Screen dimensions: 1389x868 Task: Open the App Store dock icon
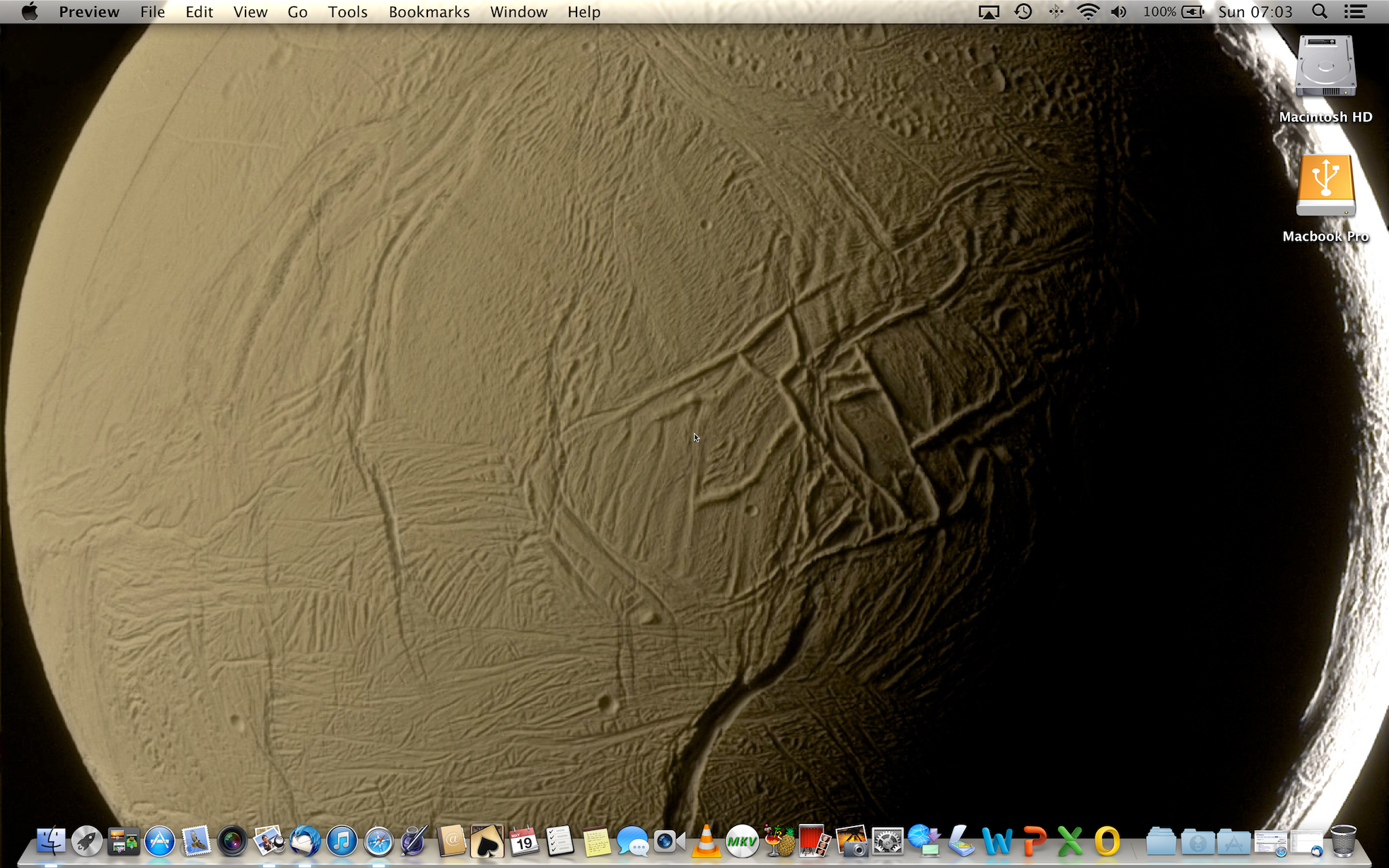159,842
